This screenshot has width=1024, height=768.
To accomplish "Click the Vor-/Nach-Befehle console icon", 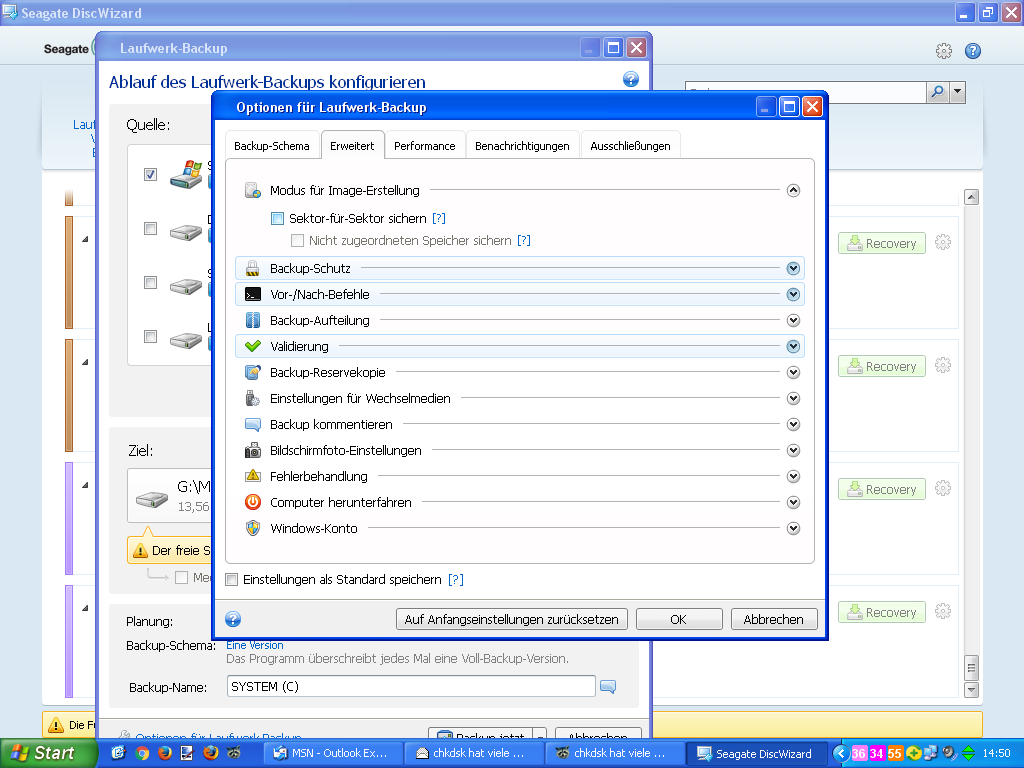I will click(253, 295).
